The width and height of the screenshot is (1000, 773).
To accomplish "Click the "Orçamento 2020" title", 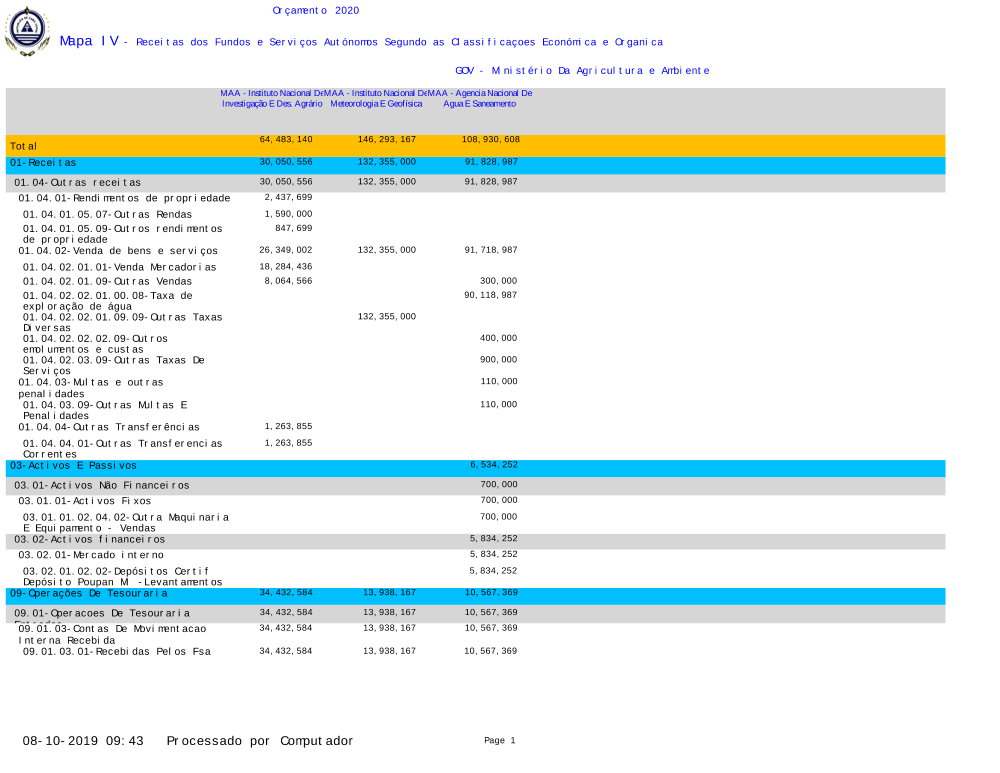I will 315,11.
